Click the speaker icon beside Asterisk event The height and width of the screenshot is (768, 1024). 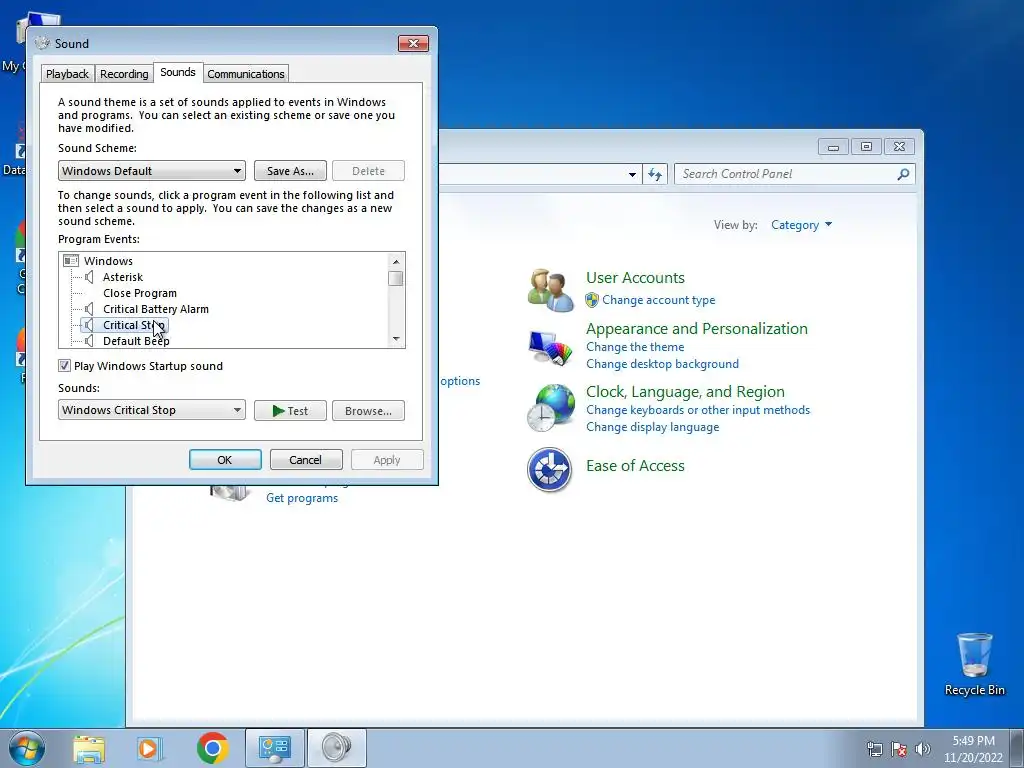tap(89, 277)
